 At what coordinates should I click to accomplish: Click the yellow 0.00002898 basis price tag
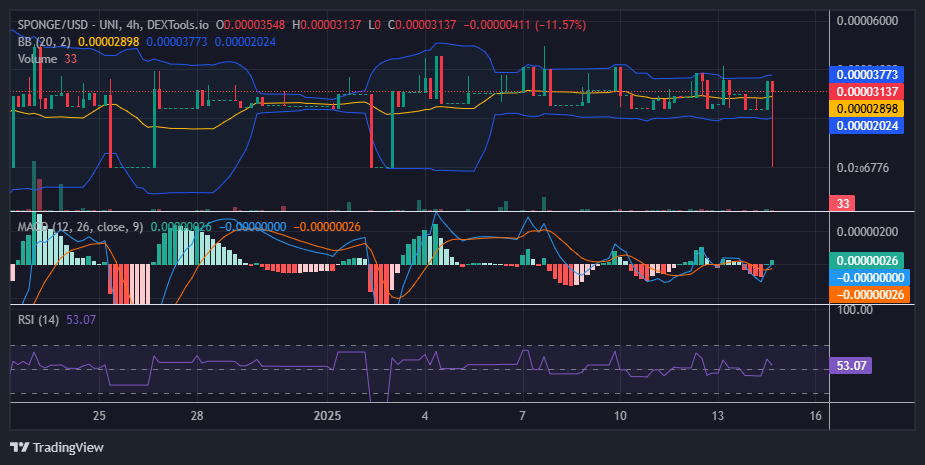pos(867,109)
